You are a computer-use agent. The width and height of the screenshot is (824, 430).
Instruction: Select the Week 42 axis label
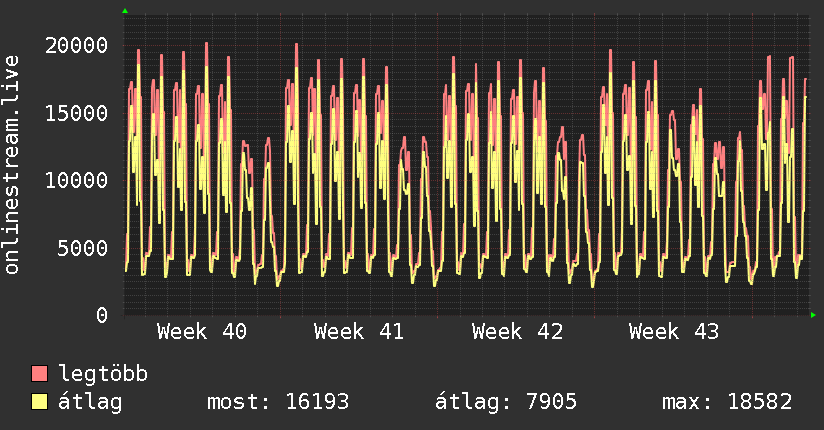coord(517,332)
